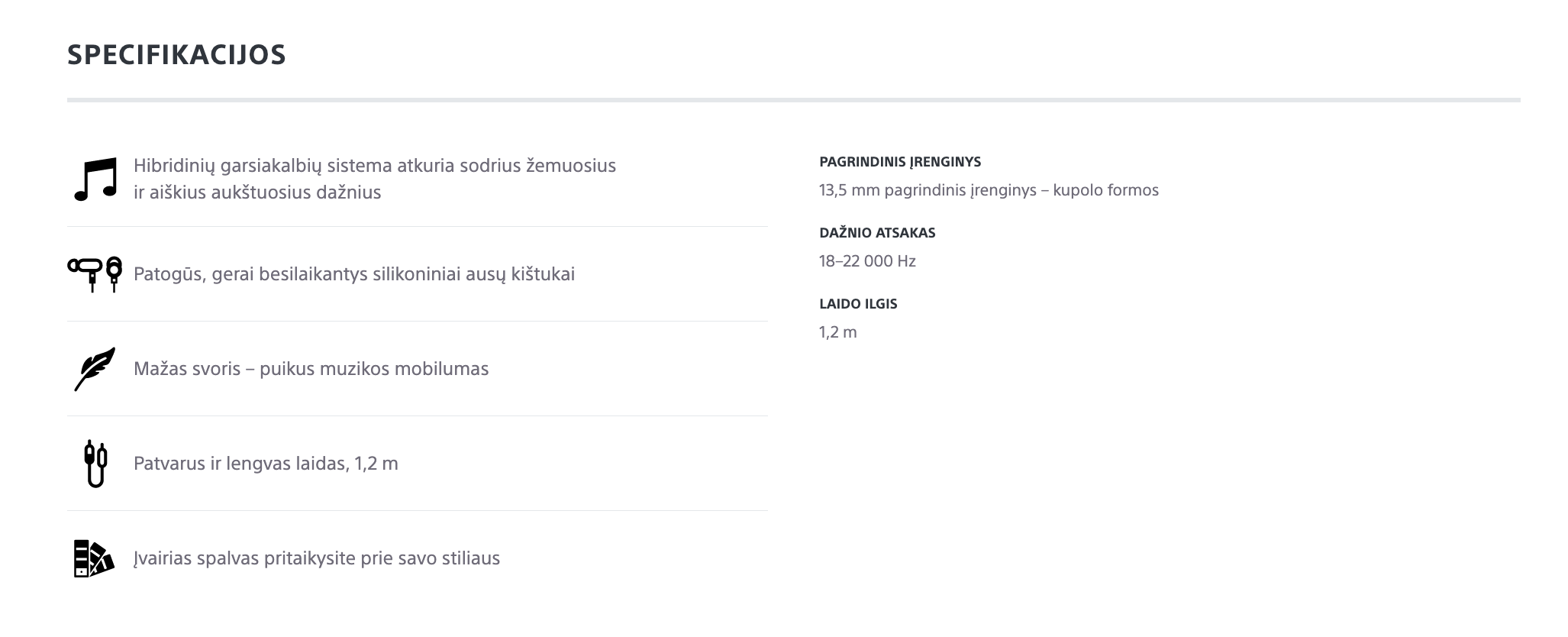This screenshot has width=1568, height=637.
Task: Click 'Mažas svoris – puikus muzikos mobilumas'
Action: 311,369
